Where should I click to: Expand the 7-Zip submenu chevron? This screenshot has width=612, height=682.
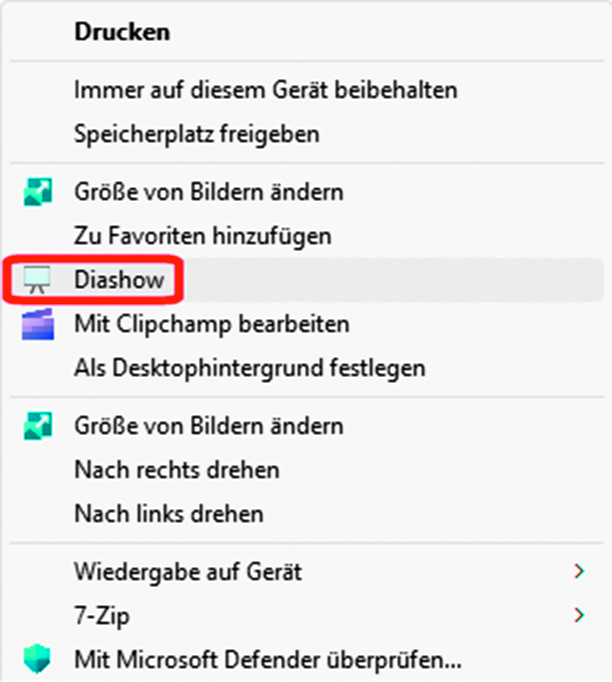[579, 615]
